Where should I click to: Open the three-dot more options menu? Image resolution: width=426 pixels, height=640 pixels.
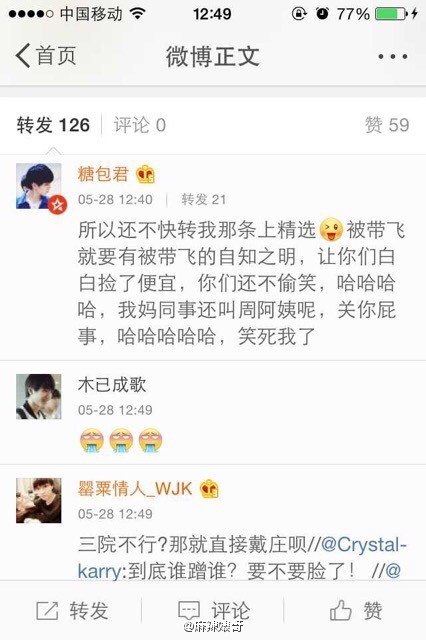point(392,56)
